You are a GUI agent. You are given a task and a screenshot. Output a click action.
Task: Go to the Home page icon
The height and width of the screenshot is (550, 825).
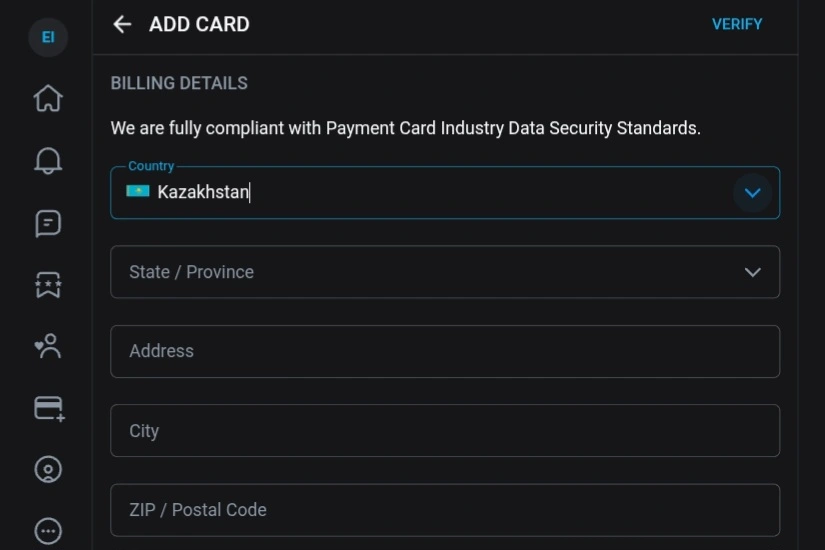click(x=47, y=99)
